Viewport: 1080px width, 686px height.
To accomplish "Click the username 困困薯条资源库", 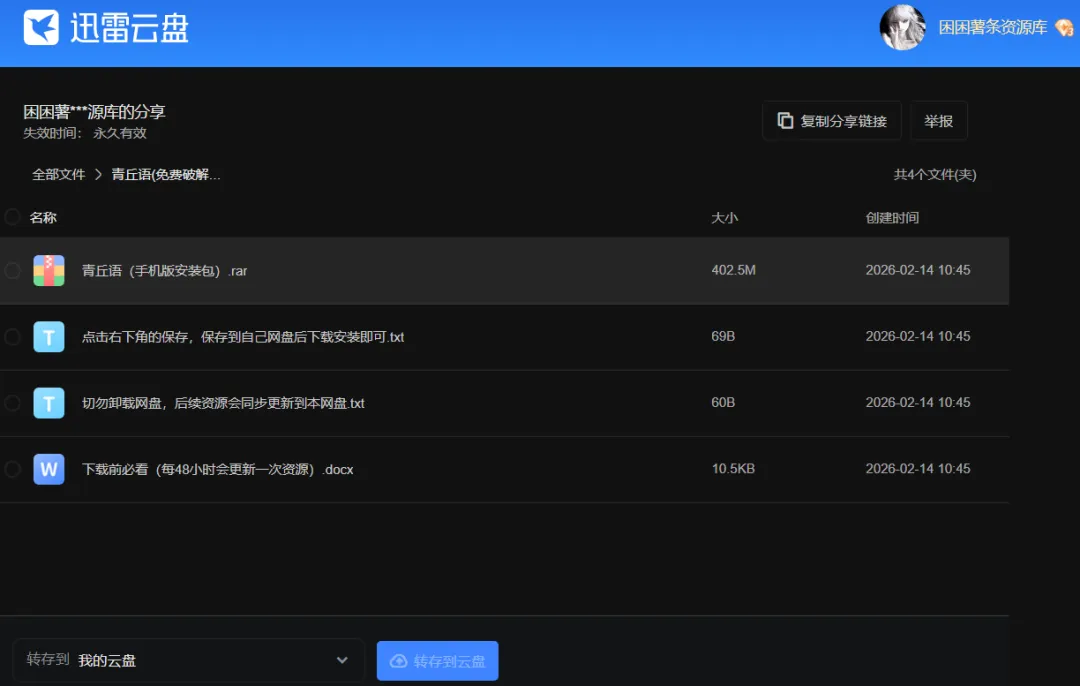I will click(993, 28).
